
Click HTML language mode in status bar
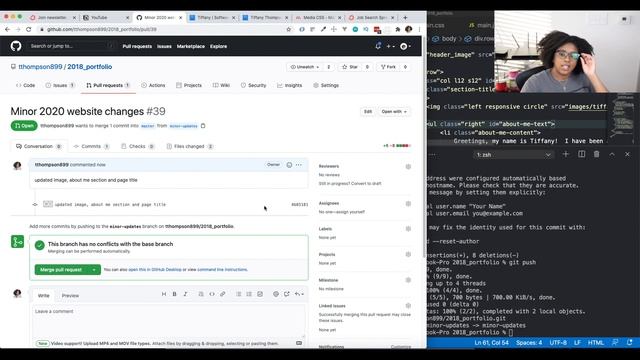(596, 343)
